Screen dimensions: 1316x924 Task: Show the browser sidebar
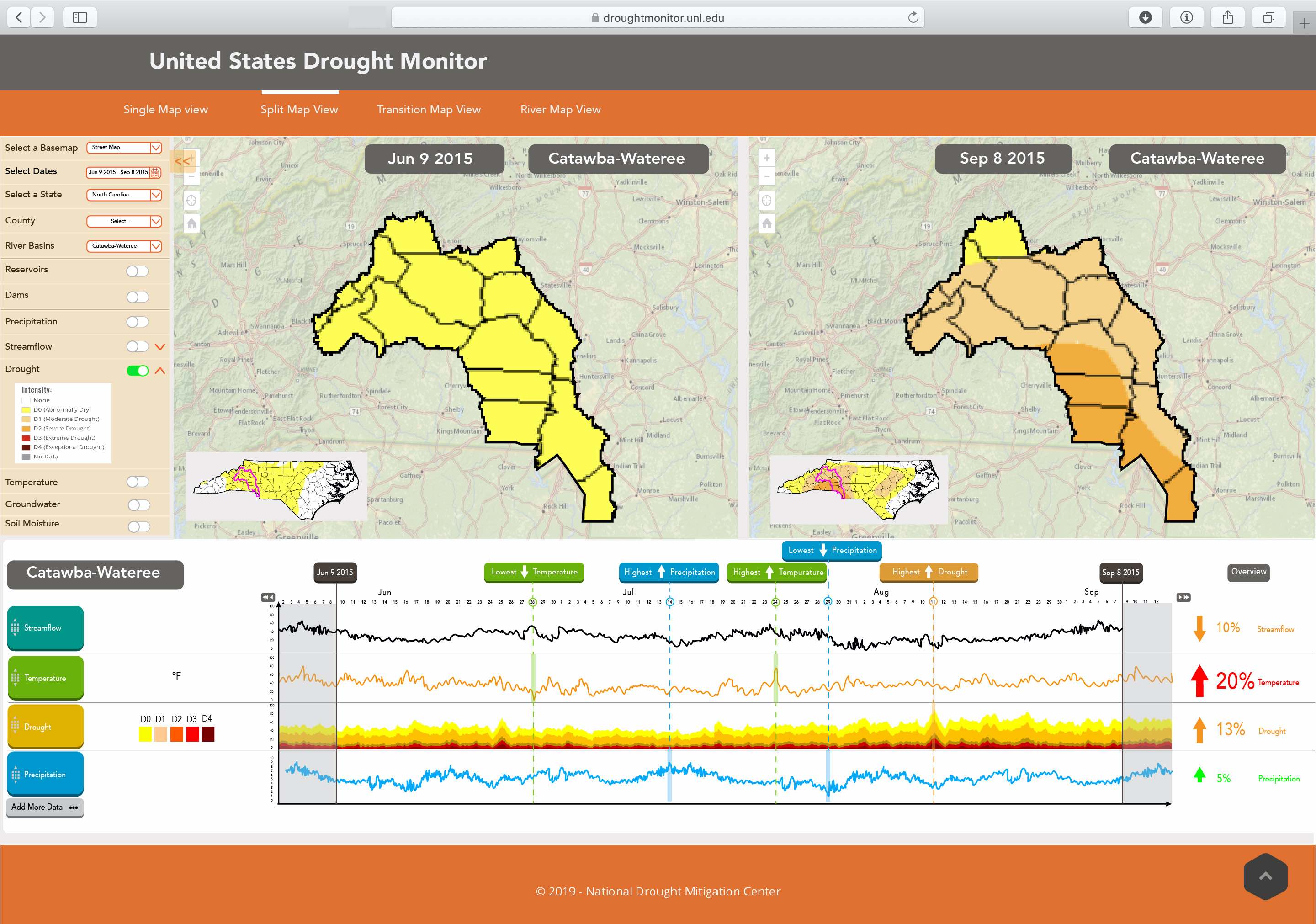[80, 17]
